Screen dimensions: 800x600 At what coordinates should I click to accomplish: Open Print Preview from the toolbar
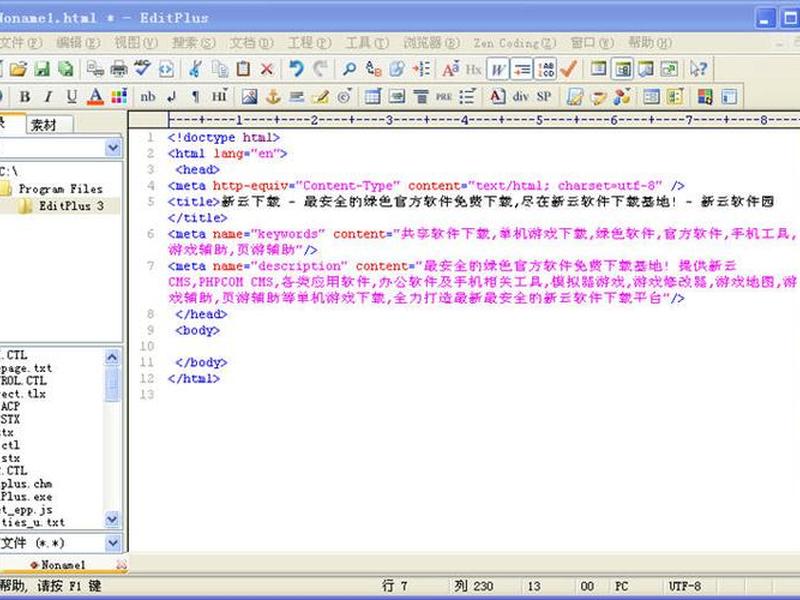coord(95,69)
